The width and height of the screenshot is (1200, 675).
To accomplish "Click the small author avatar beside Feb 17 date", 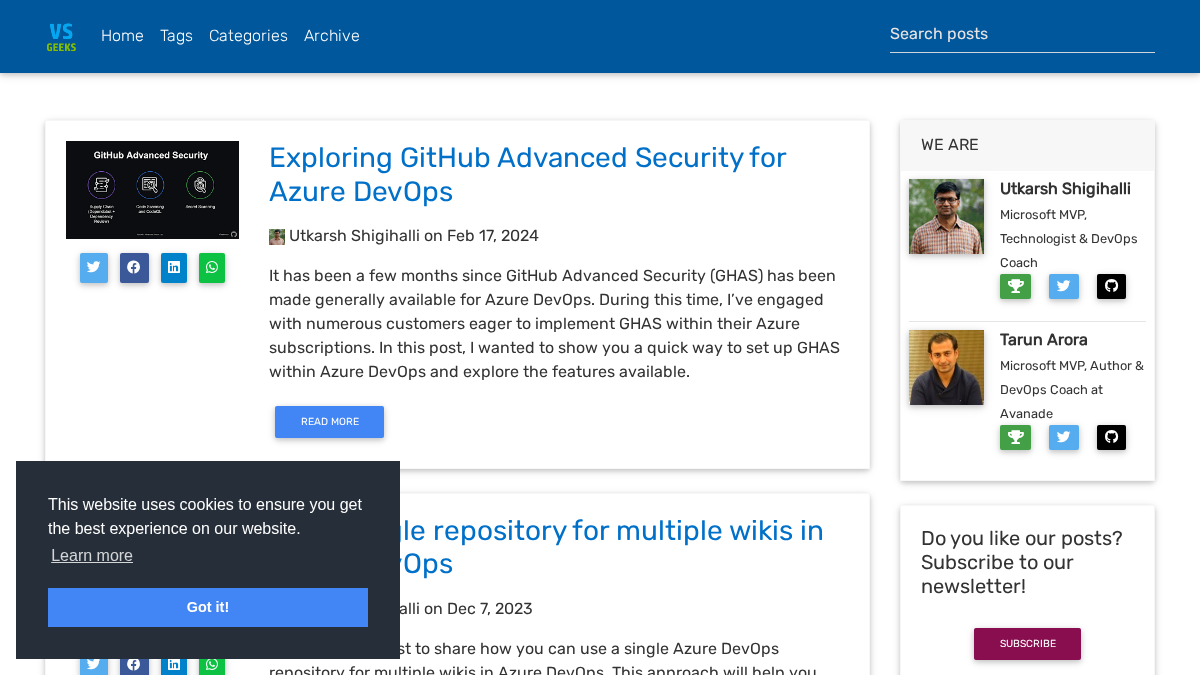I will pos(277,237).
